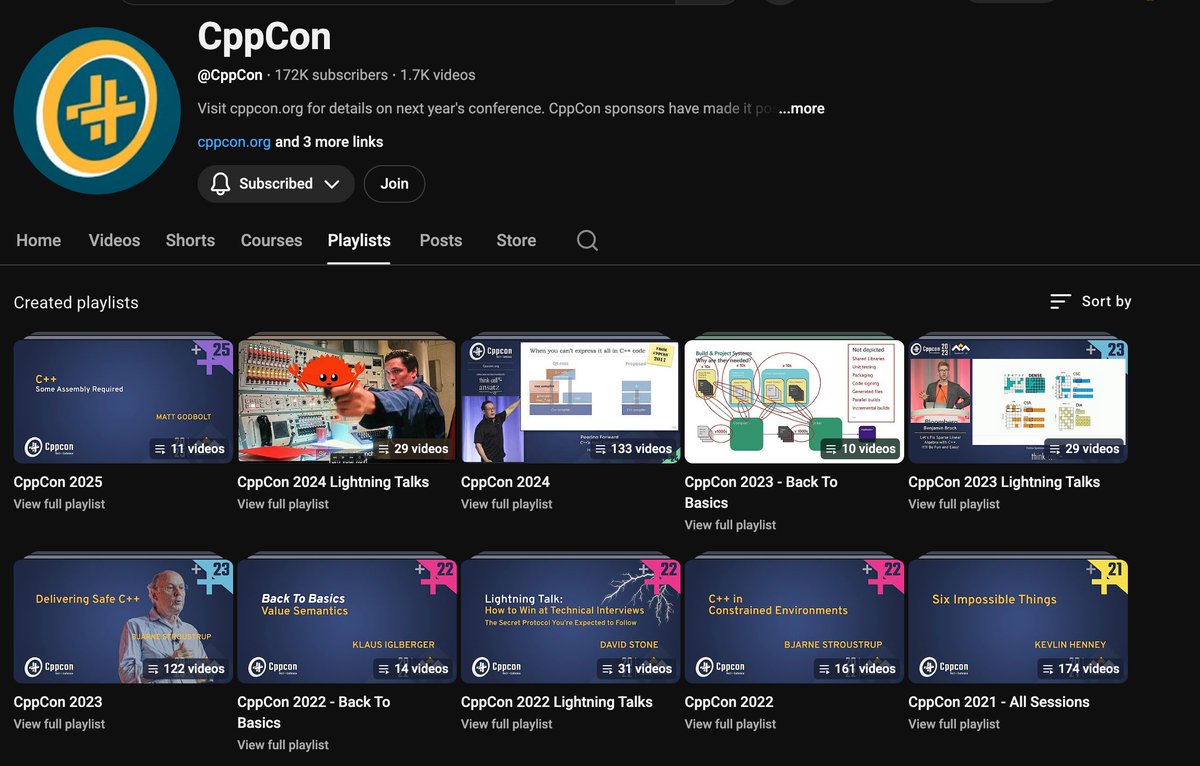Click the Sort by lines icon

pyautogui.click(x=1061, y=301)
